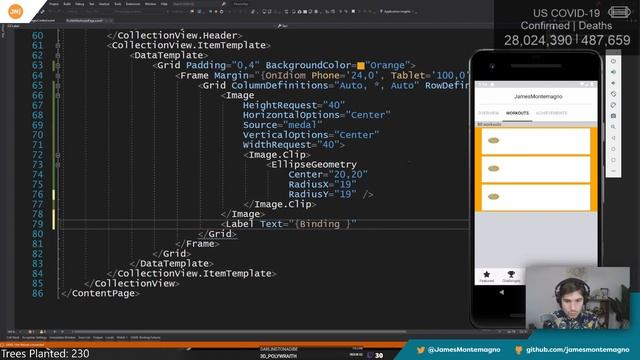Tap the first white workout card
Image resolution: width=640 pixels, height=360 pixels.
coord(536,141)
